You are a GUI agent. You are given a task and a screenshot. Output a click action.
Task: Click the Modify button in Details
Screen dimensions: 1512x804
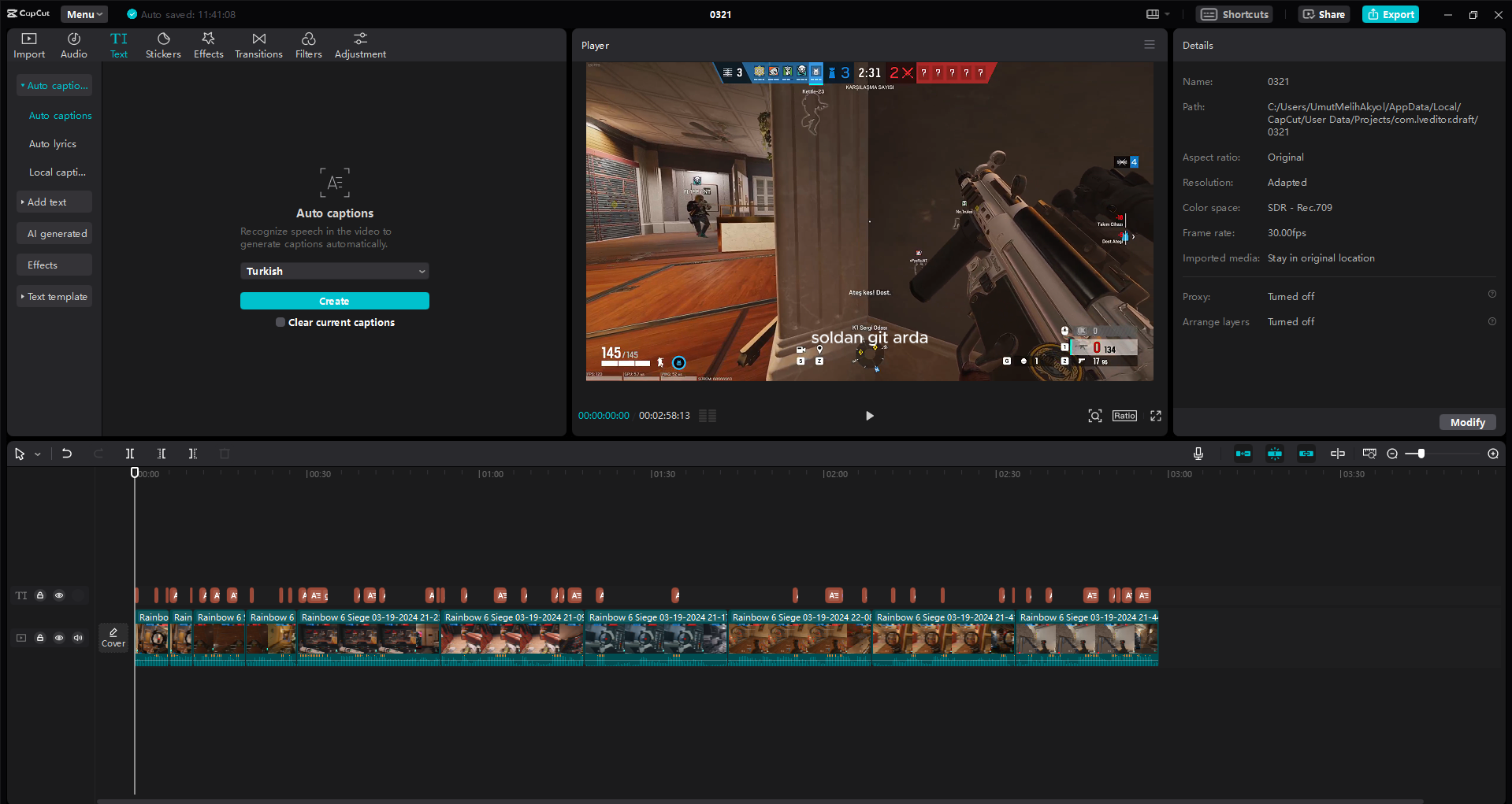(x=1467, y=422)
